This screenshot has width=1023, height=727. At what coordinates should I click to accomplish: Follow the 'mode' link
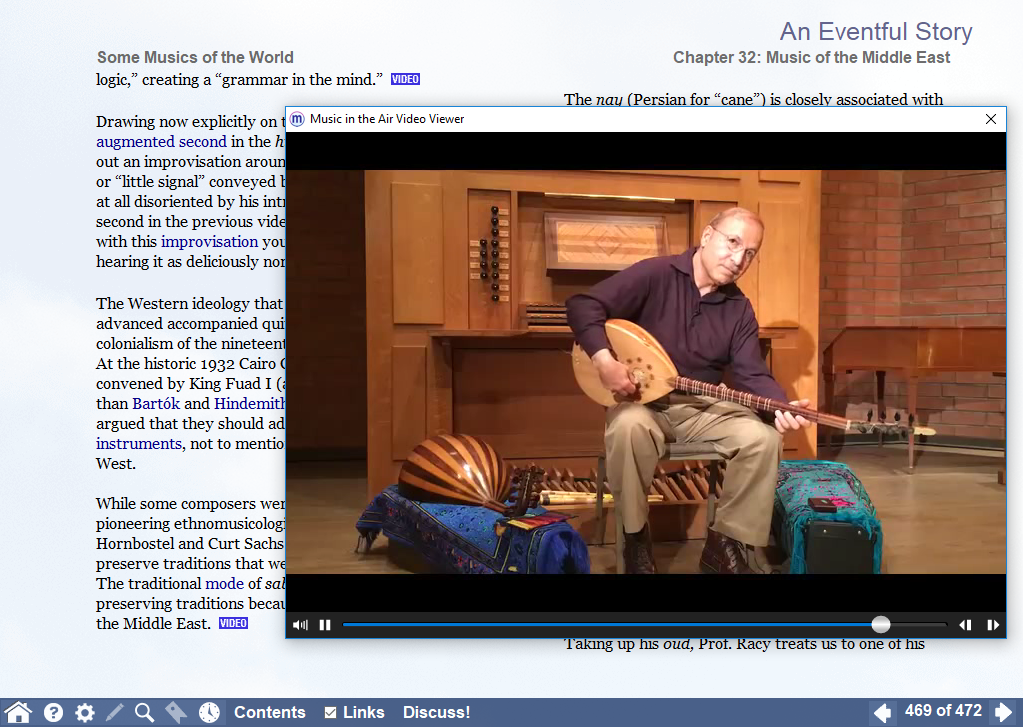(x=224, y=583)
